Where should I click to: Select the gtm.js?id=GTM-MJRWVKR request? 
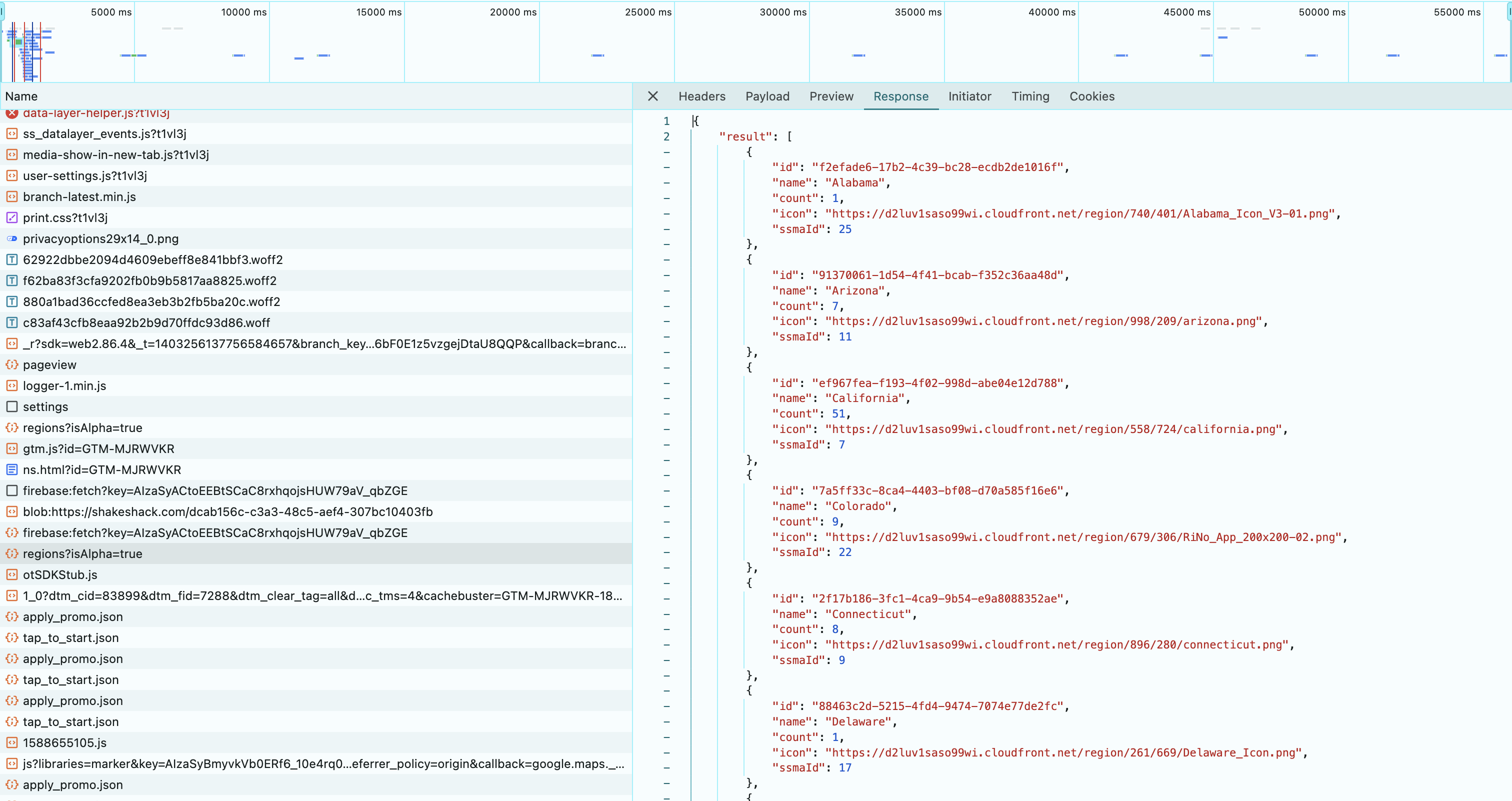pyautogui.click(x=98, y=449)
